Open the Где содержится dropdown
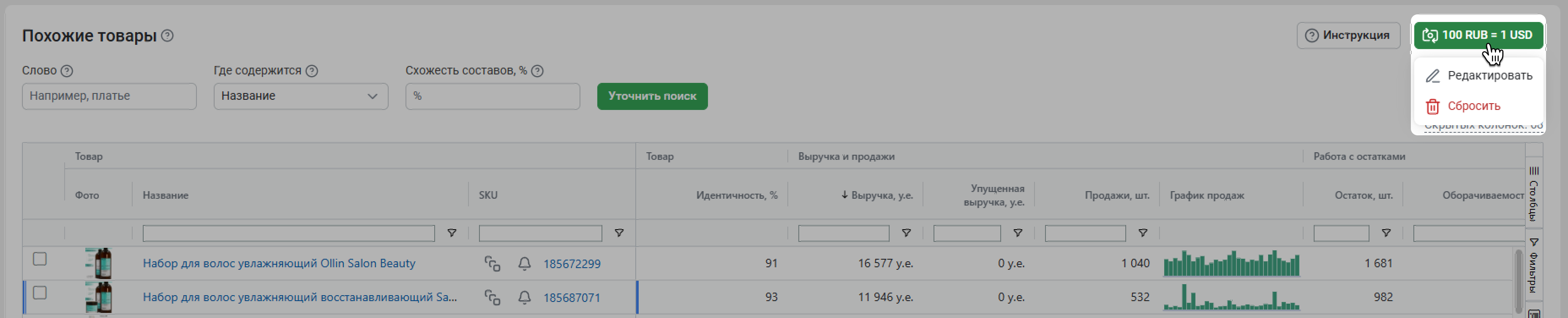The width and height of the screenshot is (1568, 318). click(301, 96)
